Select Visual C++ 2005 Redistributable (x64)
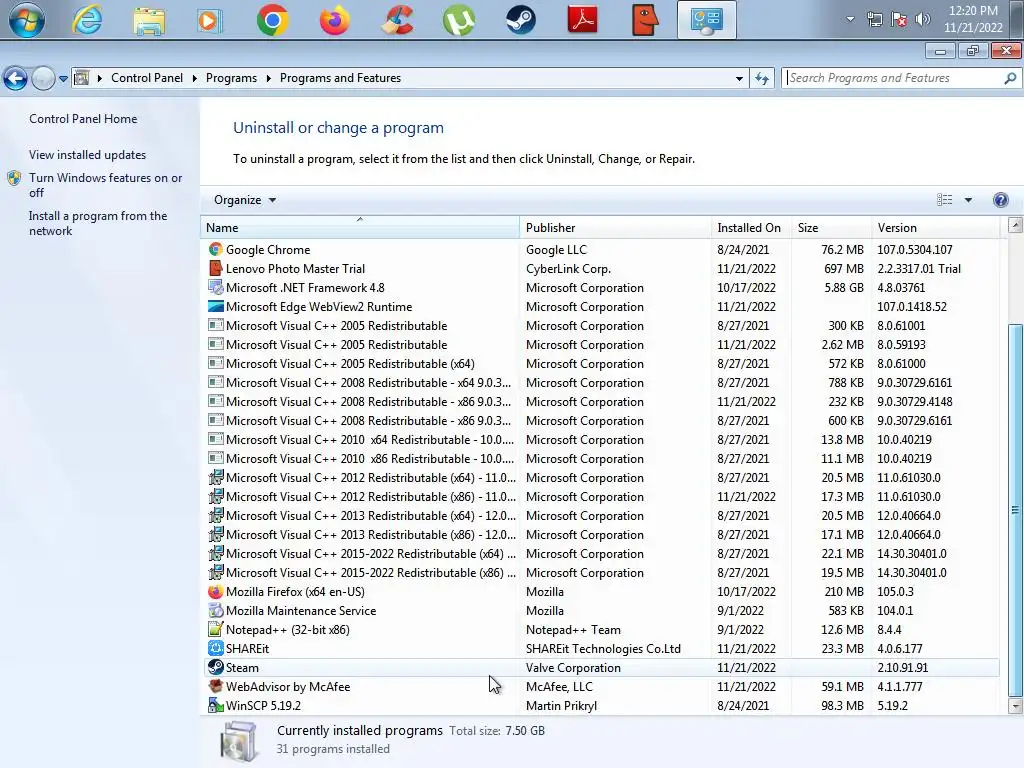The height and width of the screenshot is (768, 1024). coord(600,363)
